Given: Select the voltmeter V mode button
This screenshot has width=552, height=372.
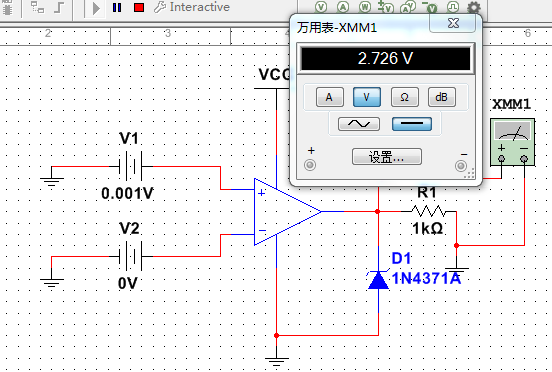Looking at the screenshot, I should click(367, 97).
